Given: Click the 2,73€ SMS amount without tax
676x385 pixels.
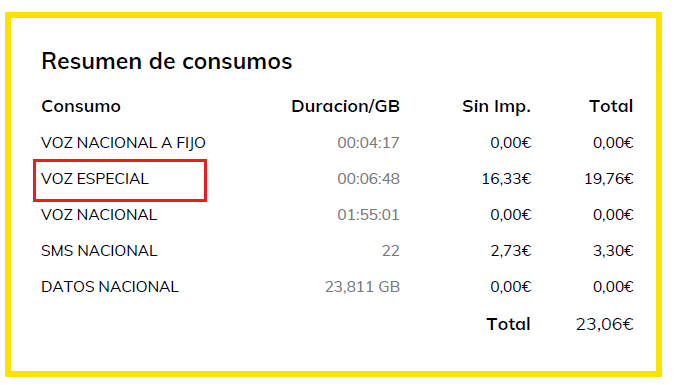Looking at the screenshot, I should coord(511,251).
